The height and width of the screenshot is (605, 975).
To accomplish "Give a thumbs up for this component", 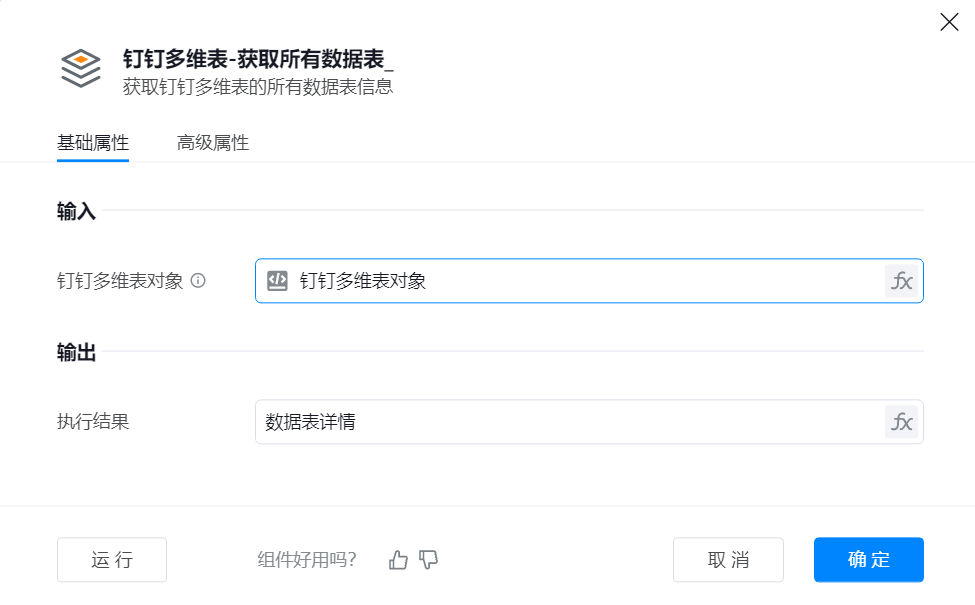I will point(398,560).
